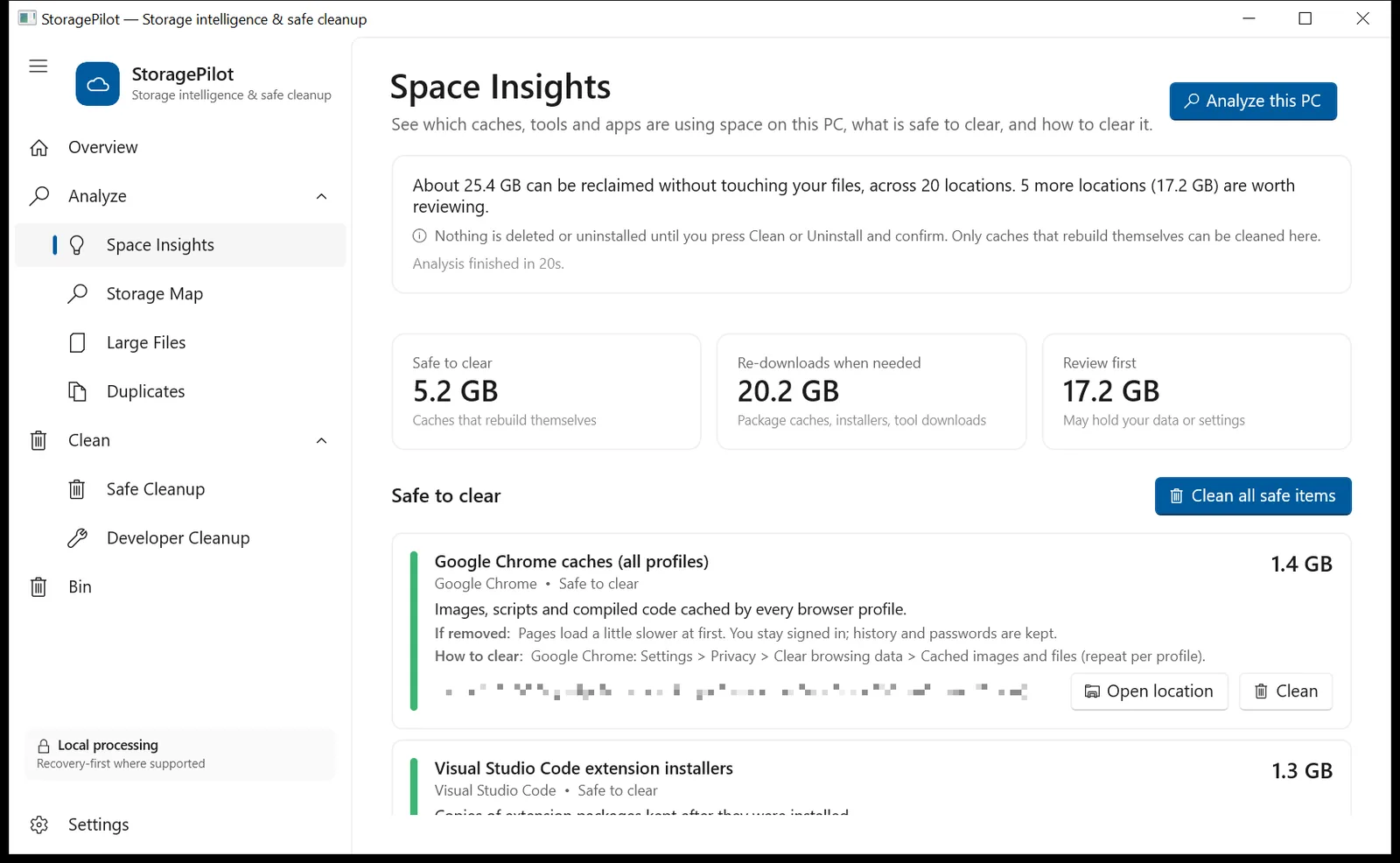The image size is (1400, 863).
Task: Click the Safe Cleanup trash icon
Action: (77, 489)
